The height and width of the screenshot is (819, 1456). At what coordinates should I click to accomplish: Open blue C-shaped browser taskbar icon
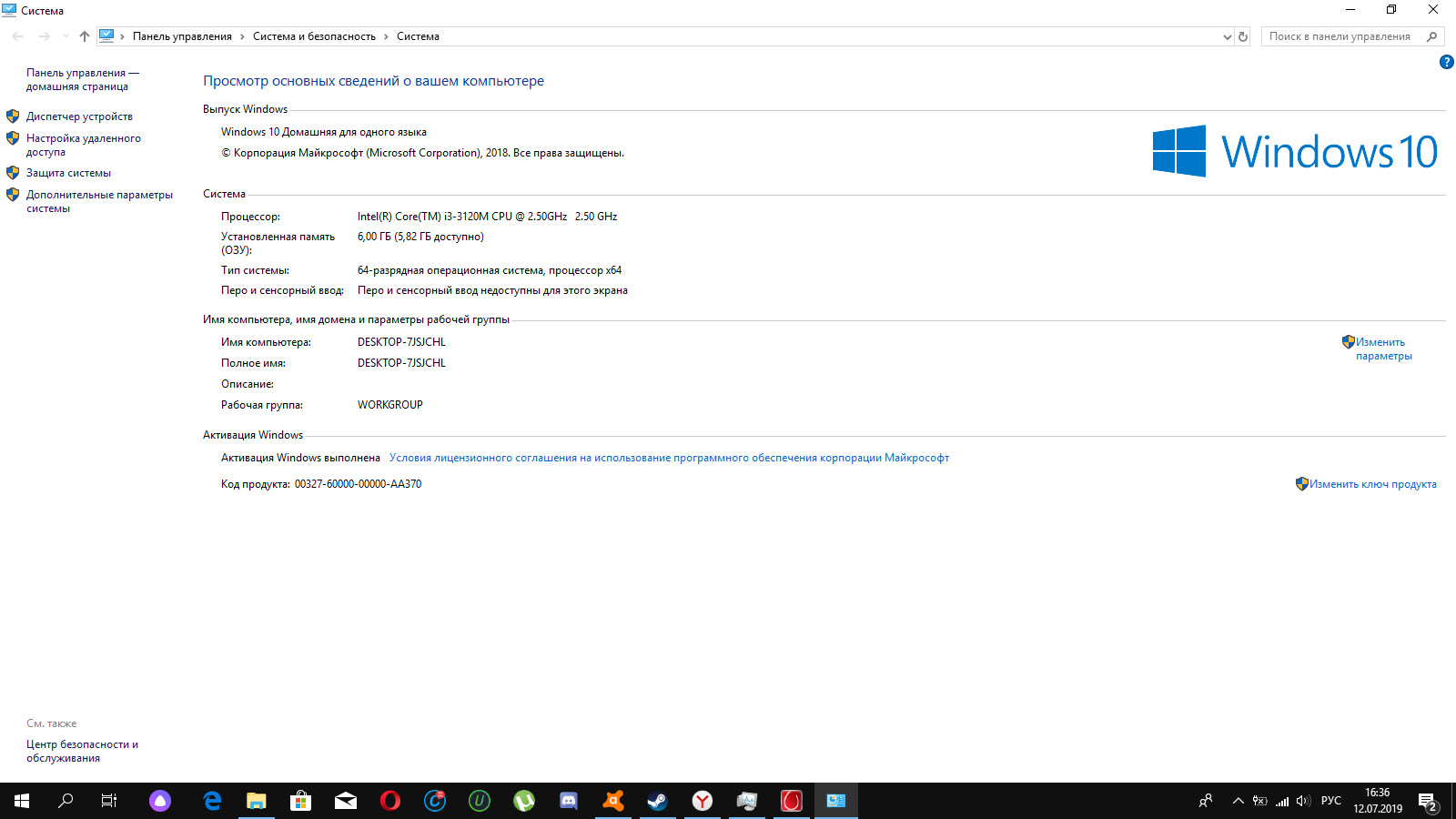coord(435,801)
